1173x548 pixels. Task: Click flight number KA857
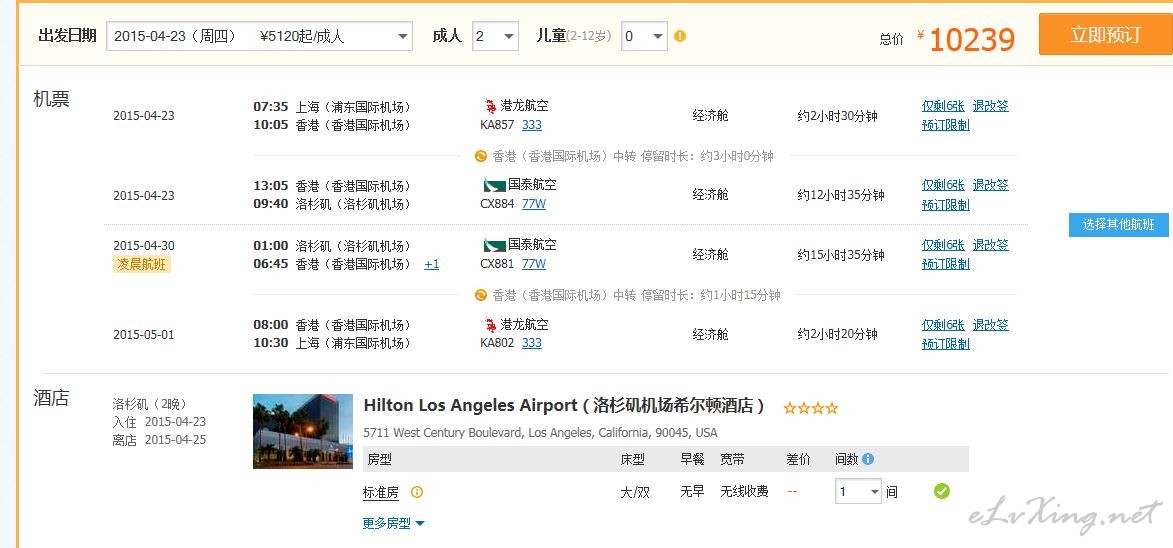tap(497, 125)
